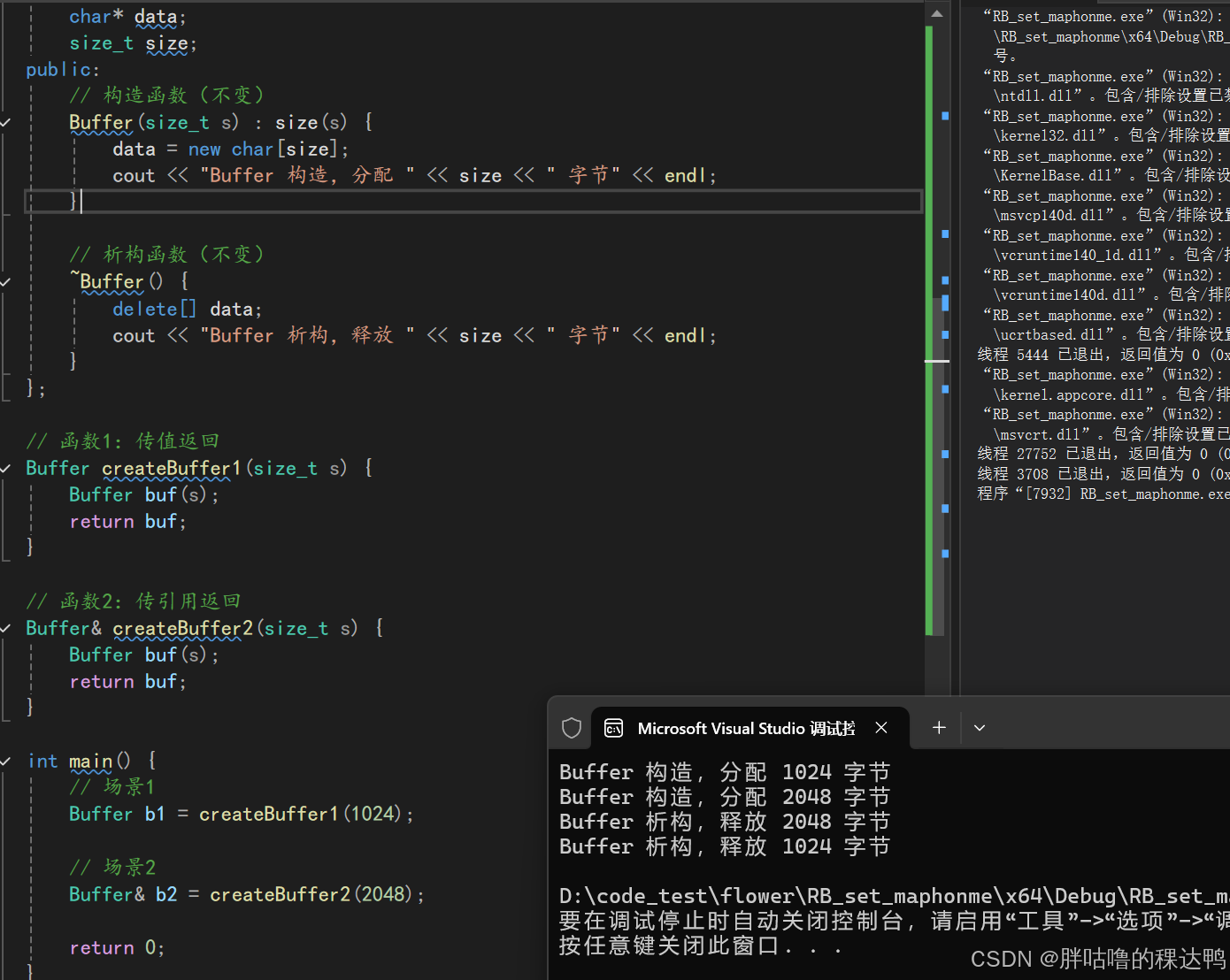Click the console window icon on the tab
Image resolution: width=1230 pixels, height=980 pixels.
tap(613, 728)
